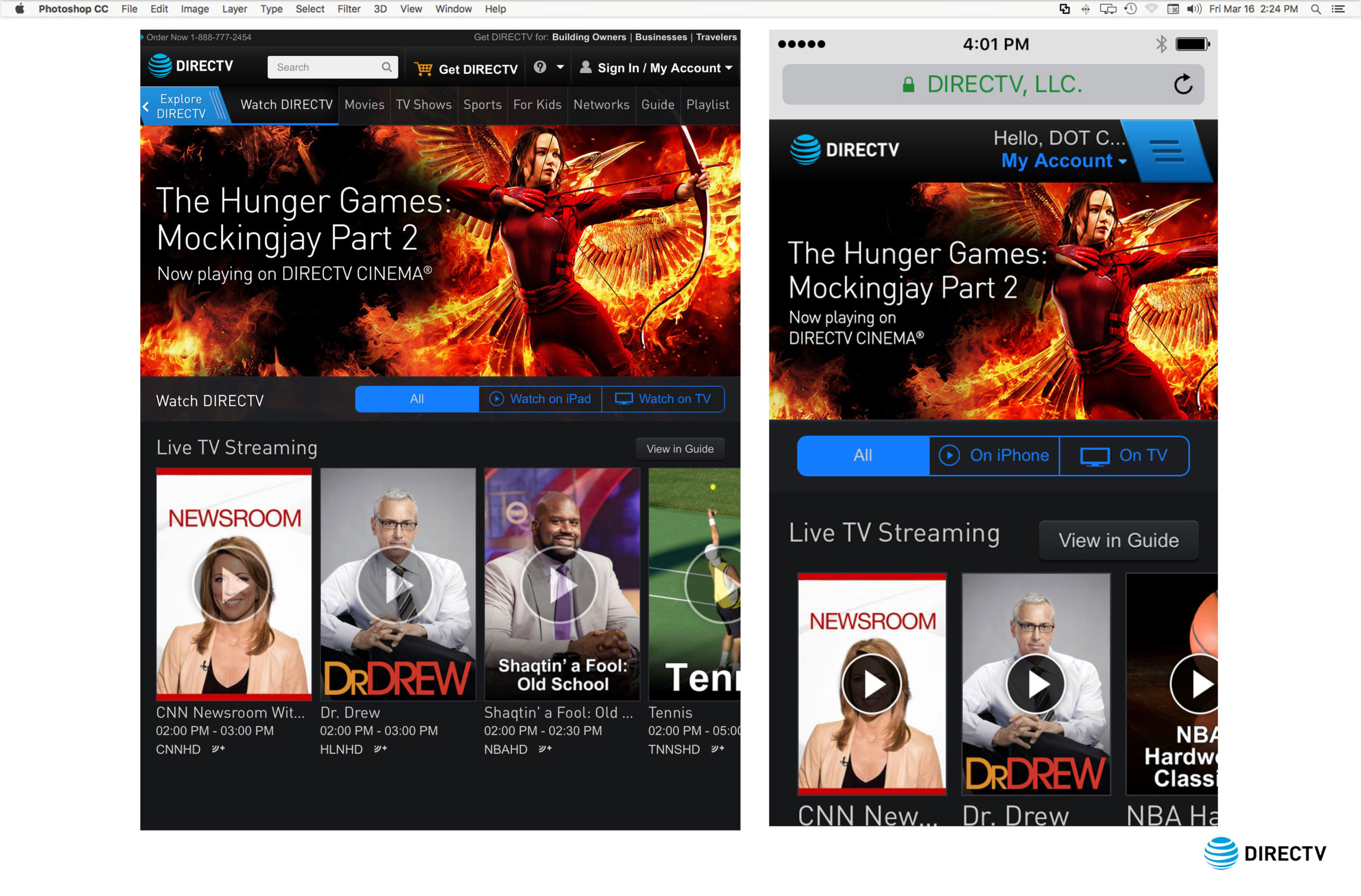Open the TV Shows tab

pyautogui.click(x=424, y=105)
